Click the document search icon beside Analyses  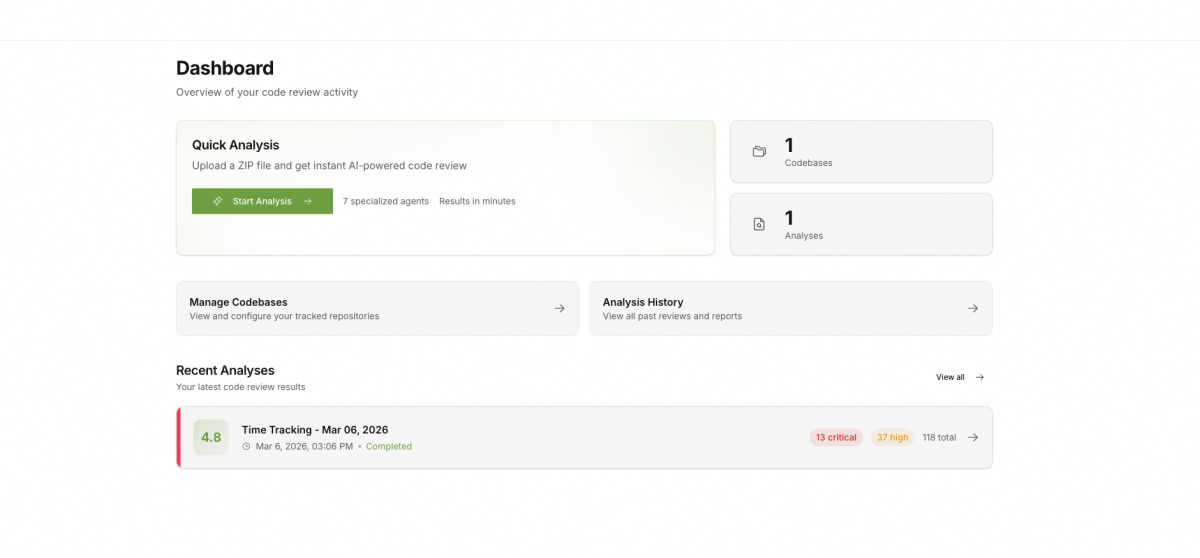pos(759,225)
